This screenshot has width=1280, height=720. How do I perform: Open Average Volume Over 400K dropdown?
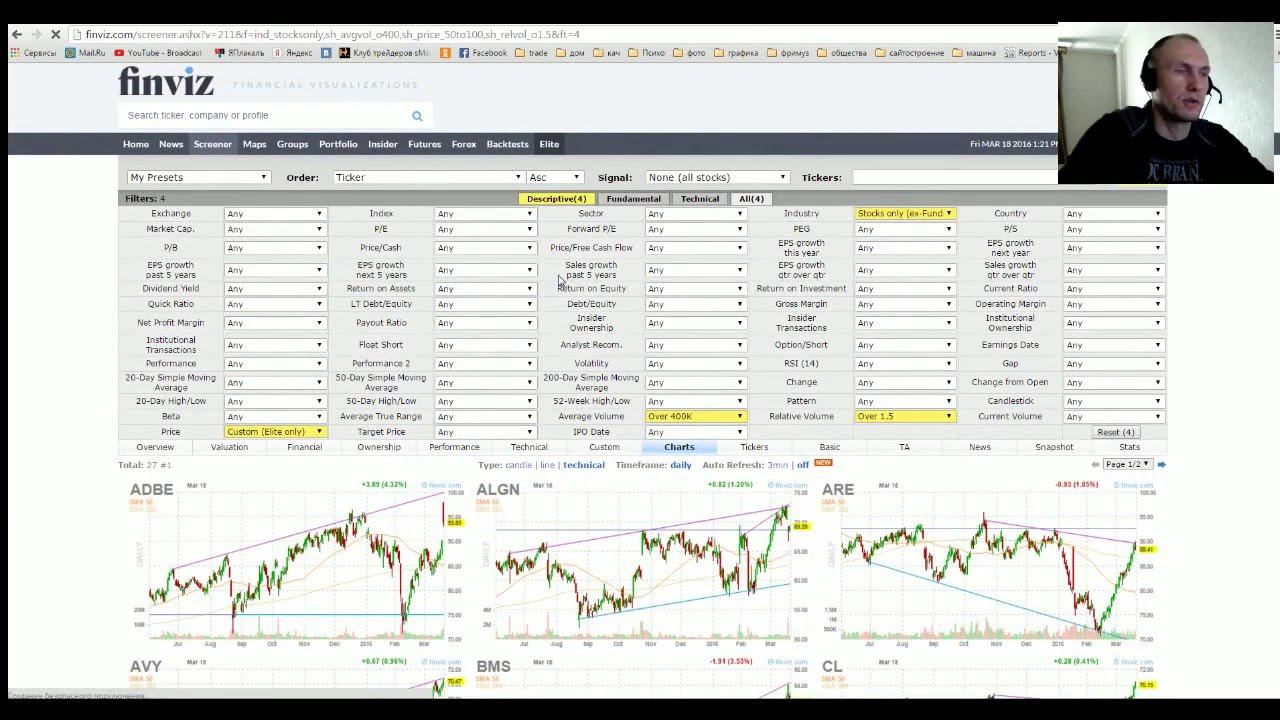(695, 416)
